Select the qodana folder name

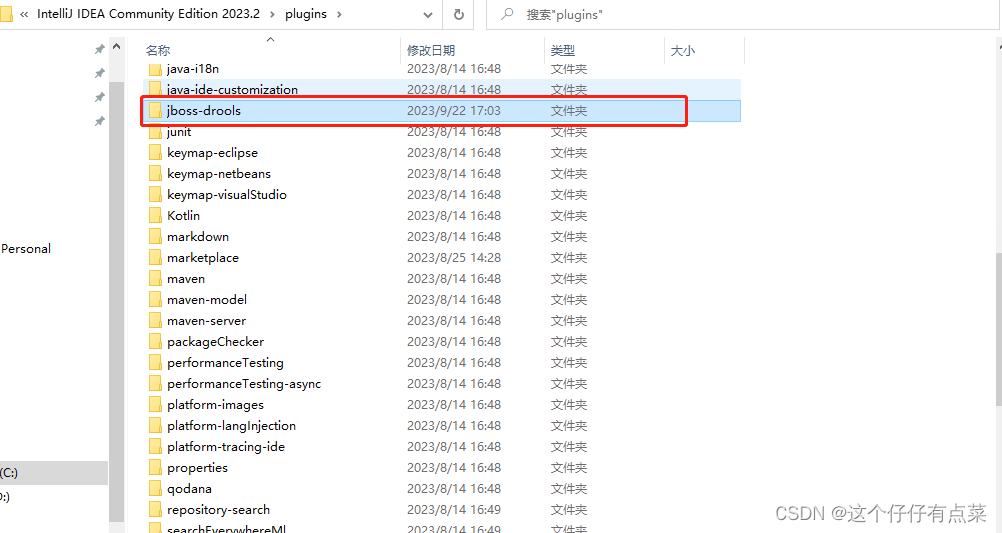(x=189, y=489)
